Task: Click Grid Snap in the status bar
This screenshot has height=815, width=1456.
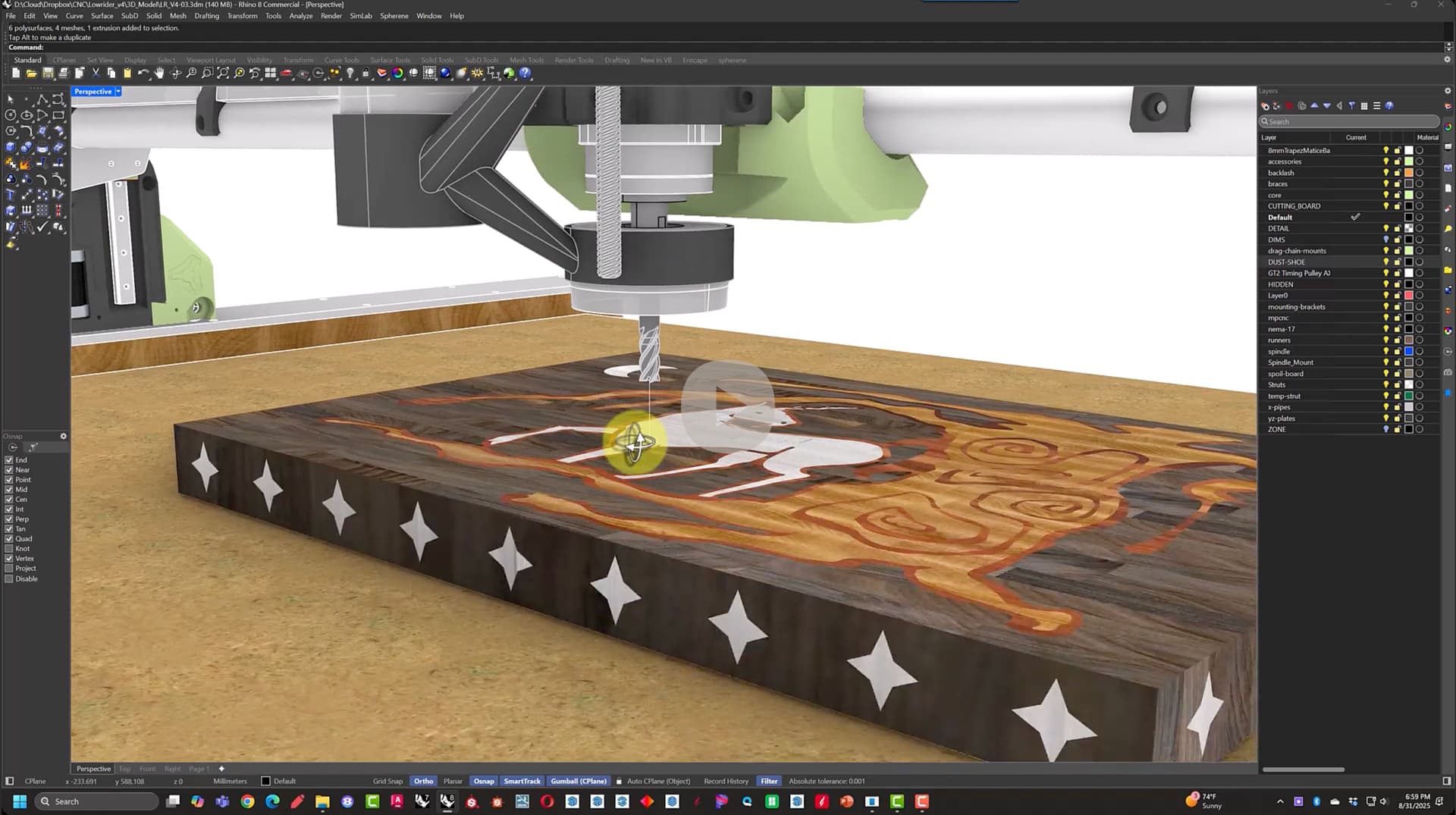Action: [388, 781]
